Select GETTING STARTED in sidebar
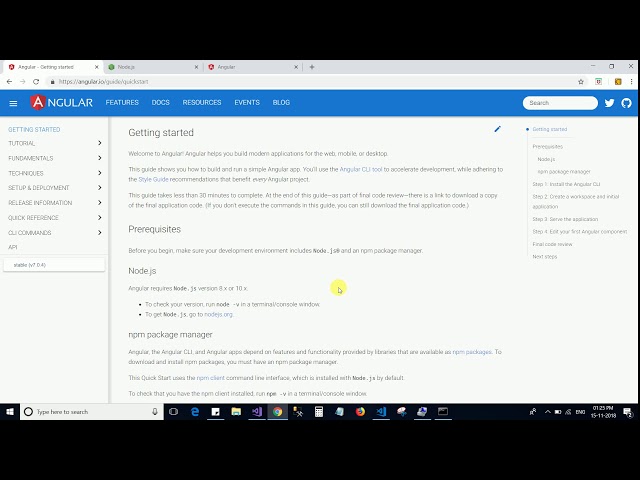 [x=34, y=129]
